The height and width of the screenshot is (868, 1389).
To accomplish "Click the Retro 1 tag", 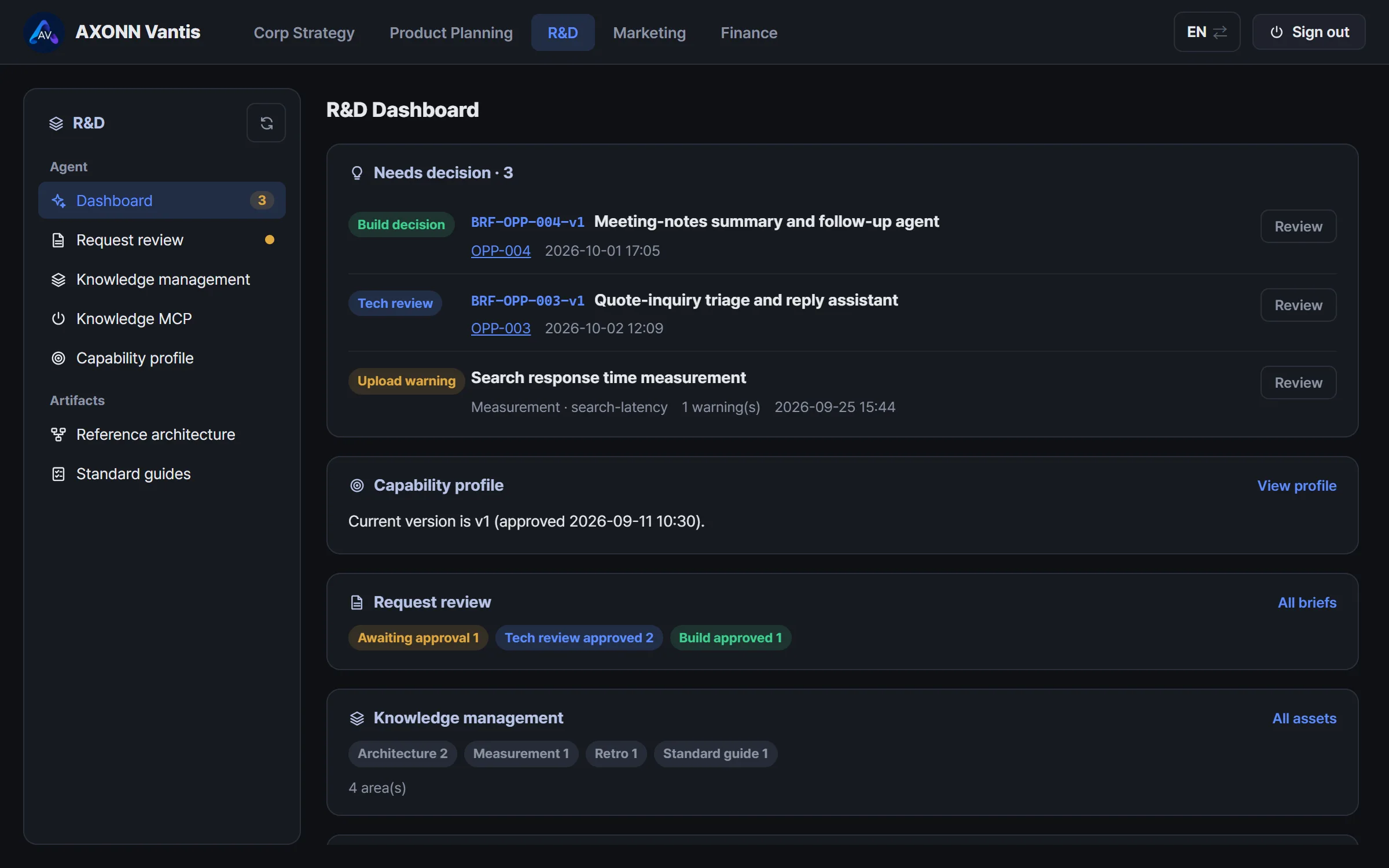I will tap(616, 753).
